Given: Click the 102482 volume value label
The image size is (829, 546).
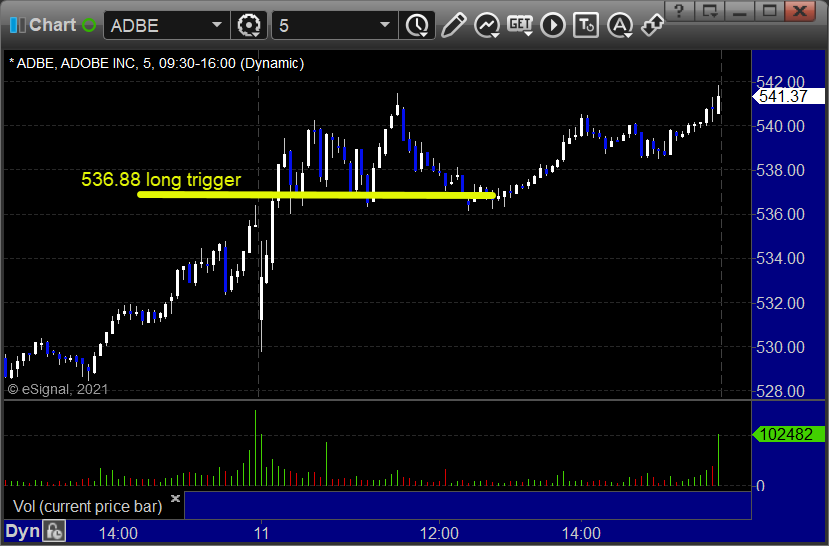Looking at the screenshot, I should point(788,434).
